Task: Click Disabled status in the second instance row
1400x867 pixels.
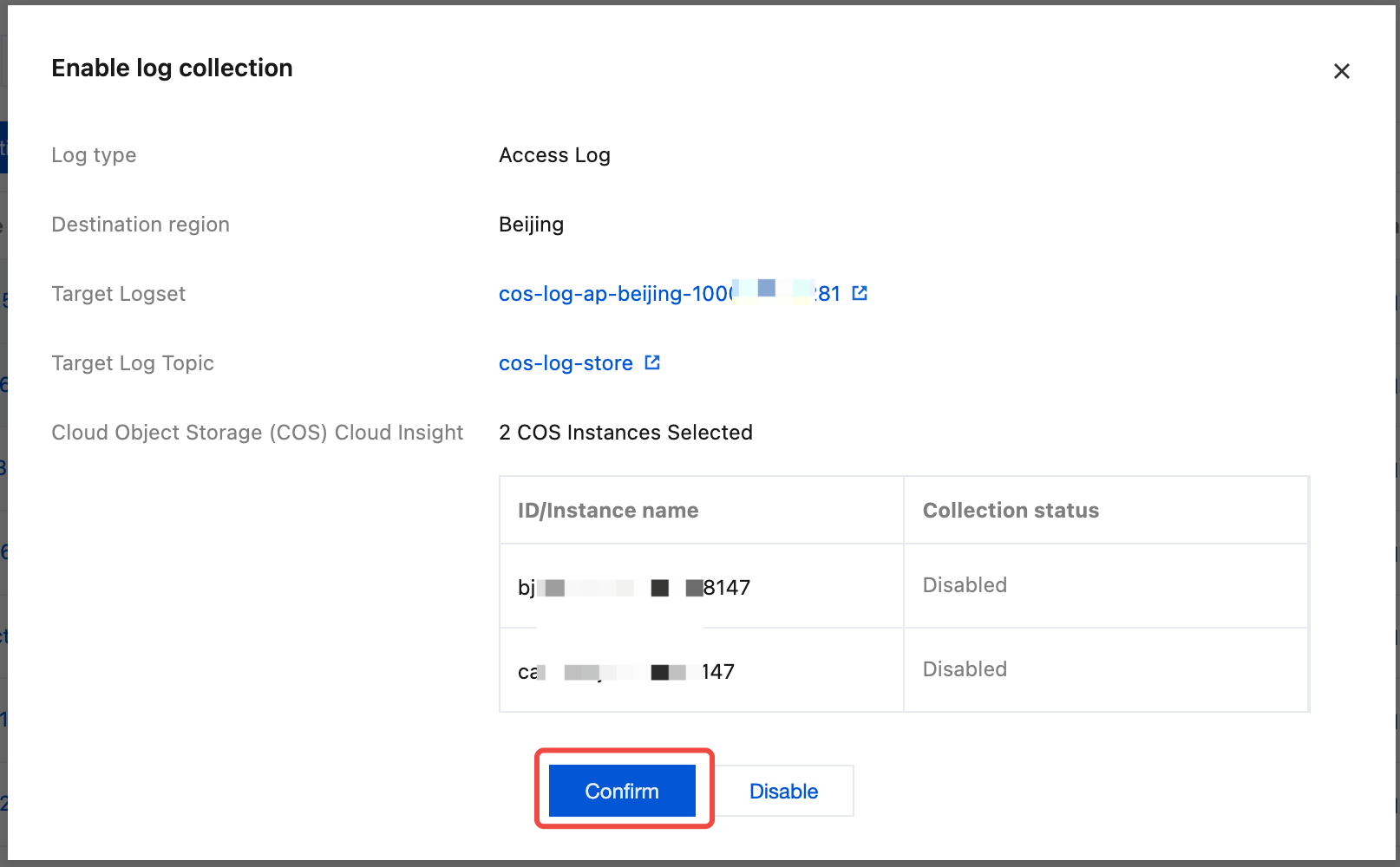Action: (x=965, y=669)
